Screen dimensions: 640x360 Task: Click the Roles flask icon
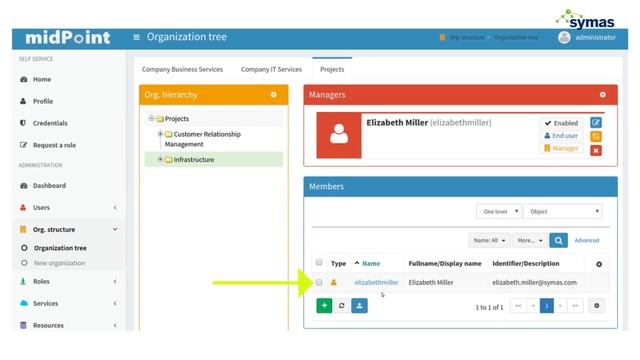coord(23,281)
